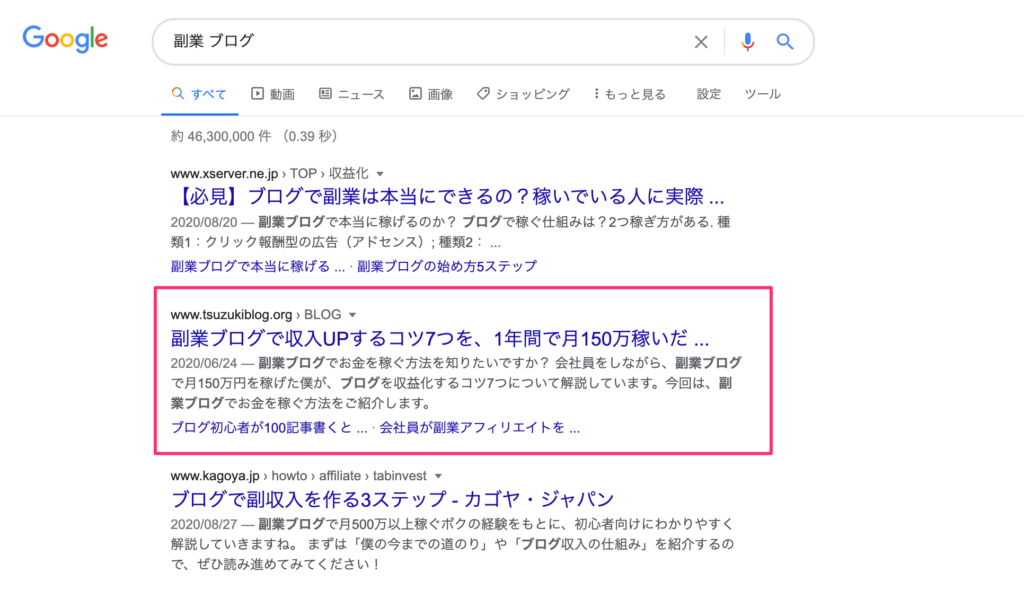Click the 2020/08/20 snippet text
Screen dimensions: 1024x599
pyautogui.click(x=204, y=222)
